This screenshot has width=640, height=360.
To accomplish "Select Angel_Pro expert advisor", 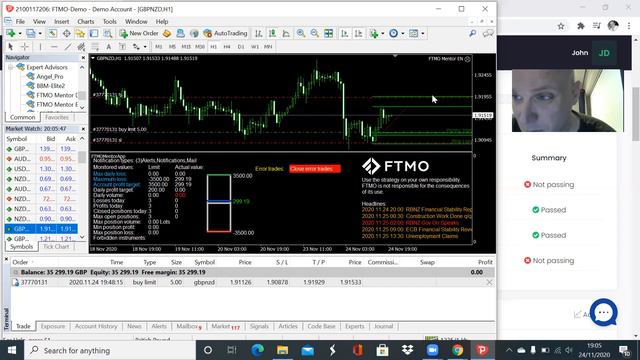I will tap(49, 76).
